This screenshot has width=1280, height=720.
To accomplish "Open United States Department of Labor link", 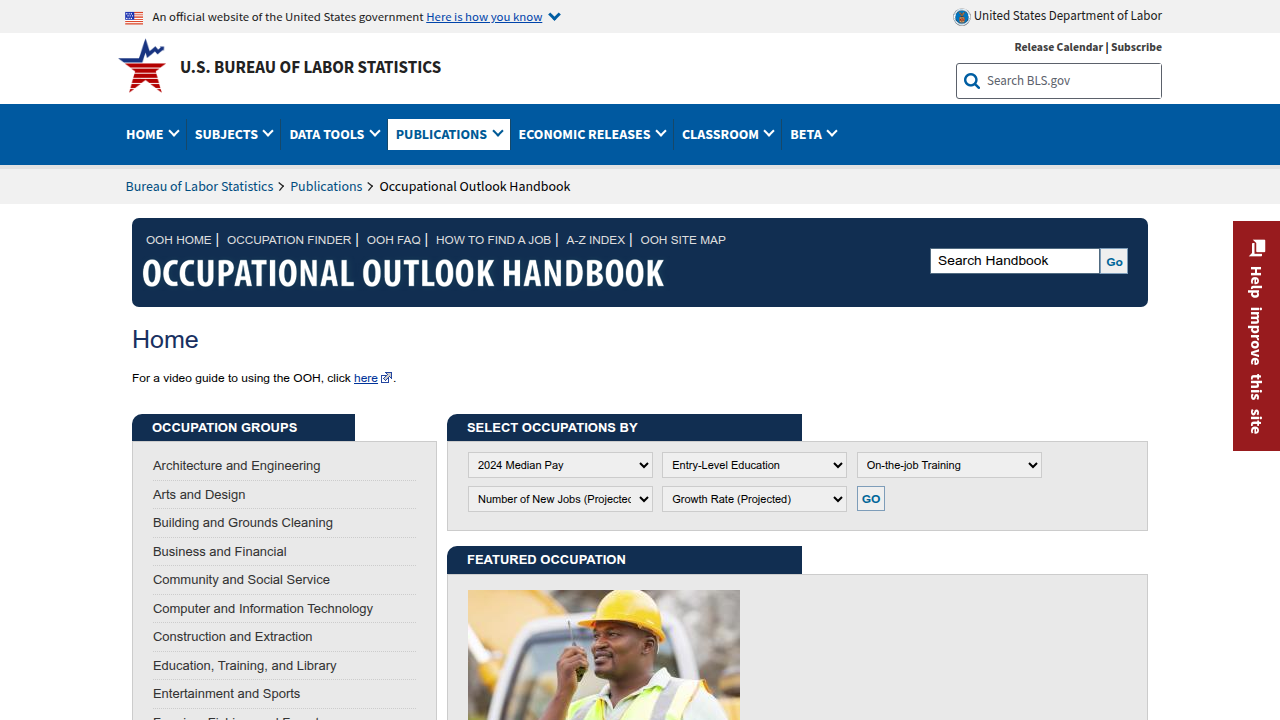I will (x=1067, y=16).
